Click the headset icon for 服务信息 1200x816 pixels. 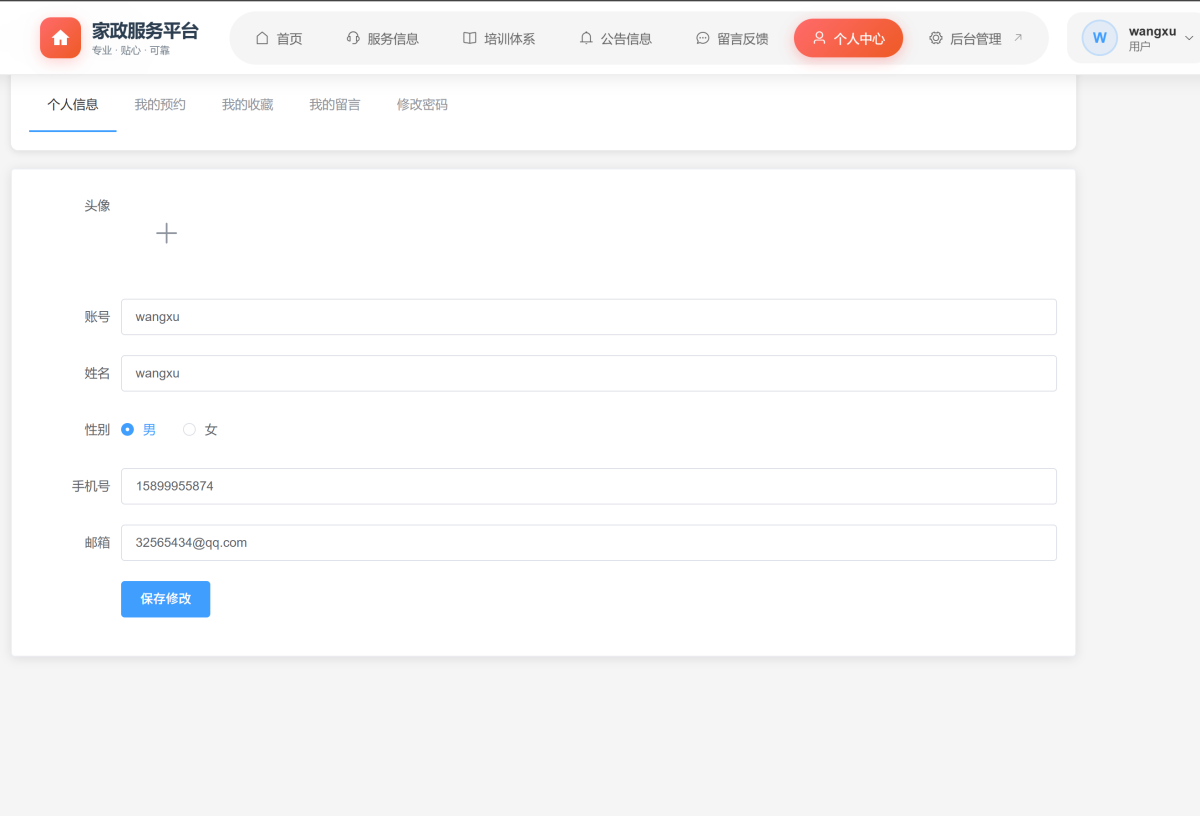pos(353,38)
